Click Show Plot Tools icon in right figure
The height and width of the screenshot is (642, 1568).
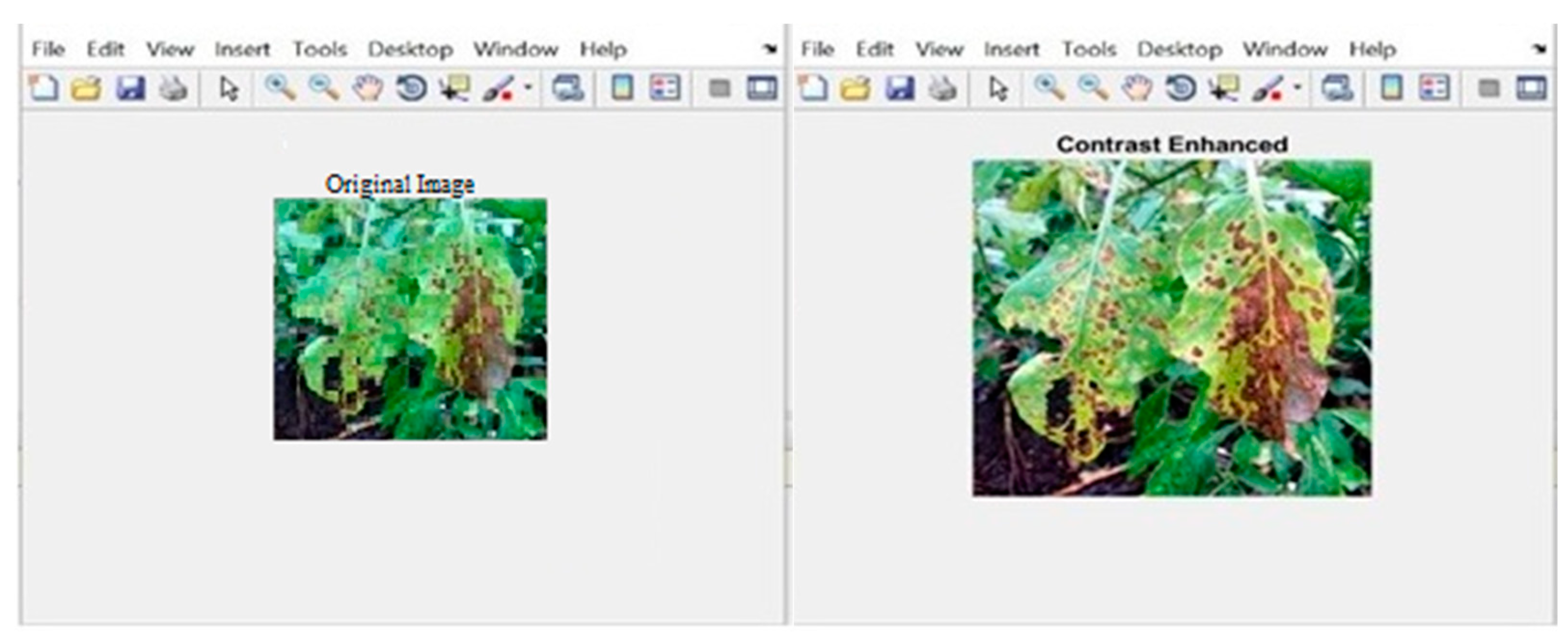point(1531,89)
